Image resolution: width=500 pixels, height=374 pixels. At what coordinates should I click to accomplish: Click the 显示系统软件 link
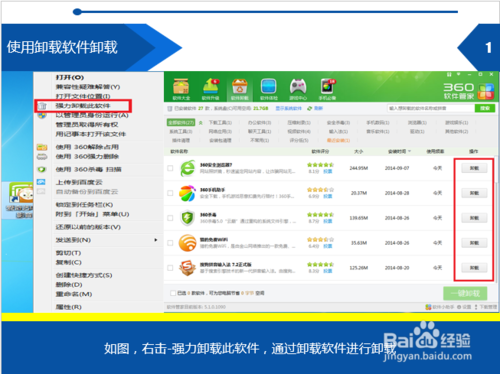point(289,108)
